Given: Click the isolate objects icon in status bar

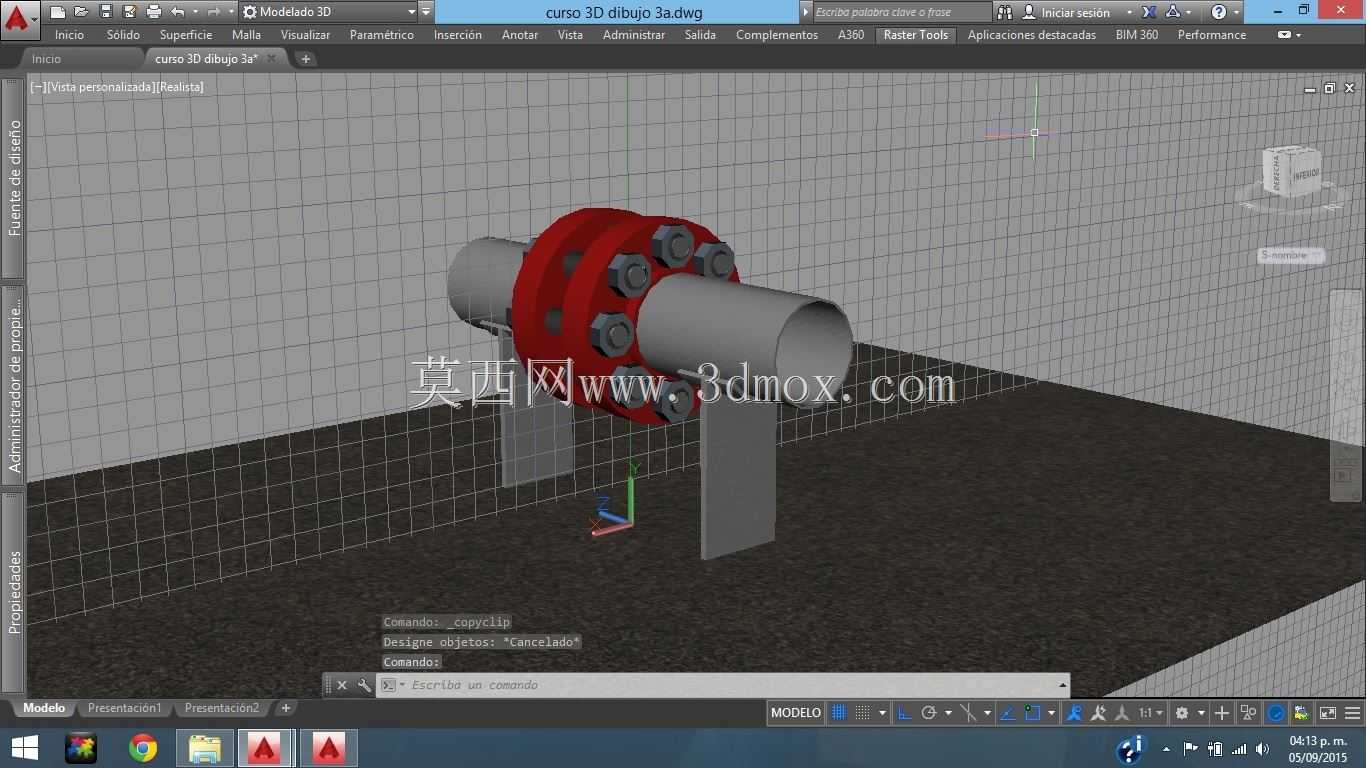Looking at the screenshot, I should [1248, 713].
